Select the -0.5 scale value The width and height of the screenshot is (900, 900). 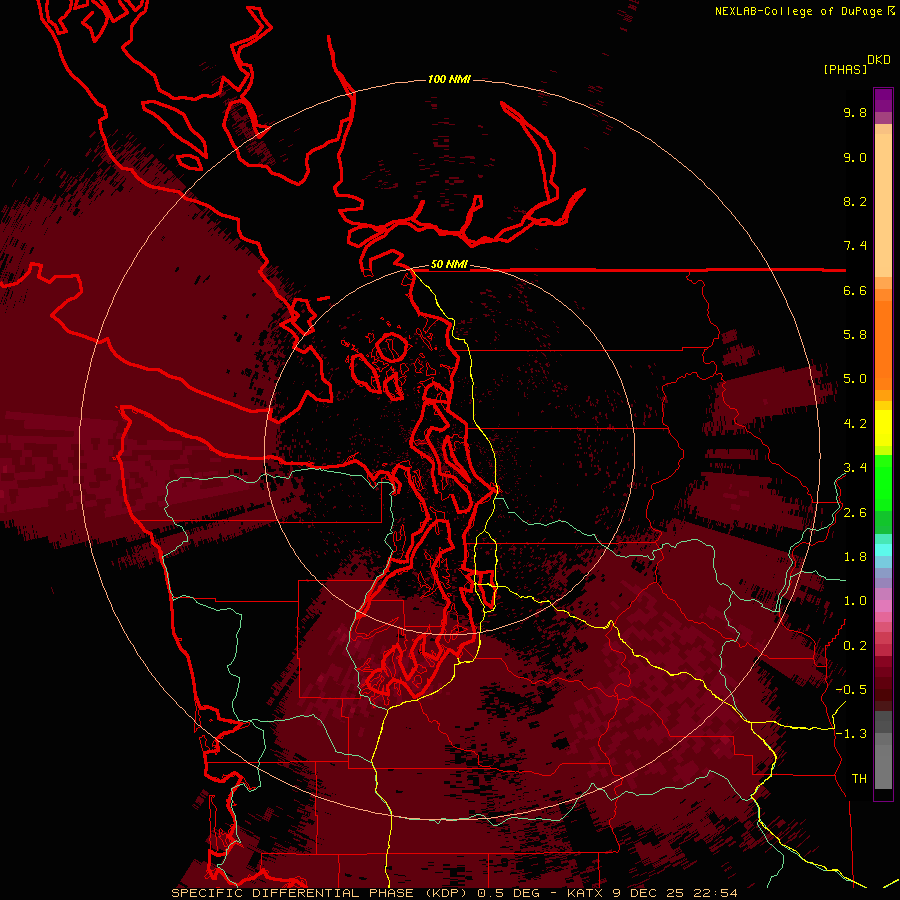pyautogui.click(x=851, y=690)
